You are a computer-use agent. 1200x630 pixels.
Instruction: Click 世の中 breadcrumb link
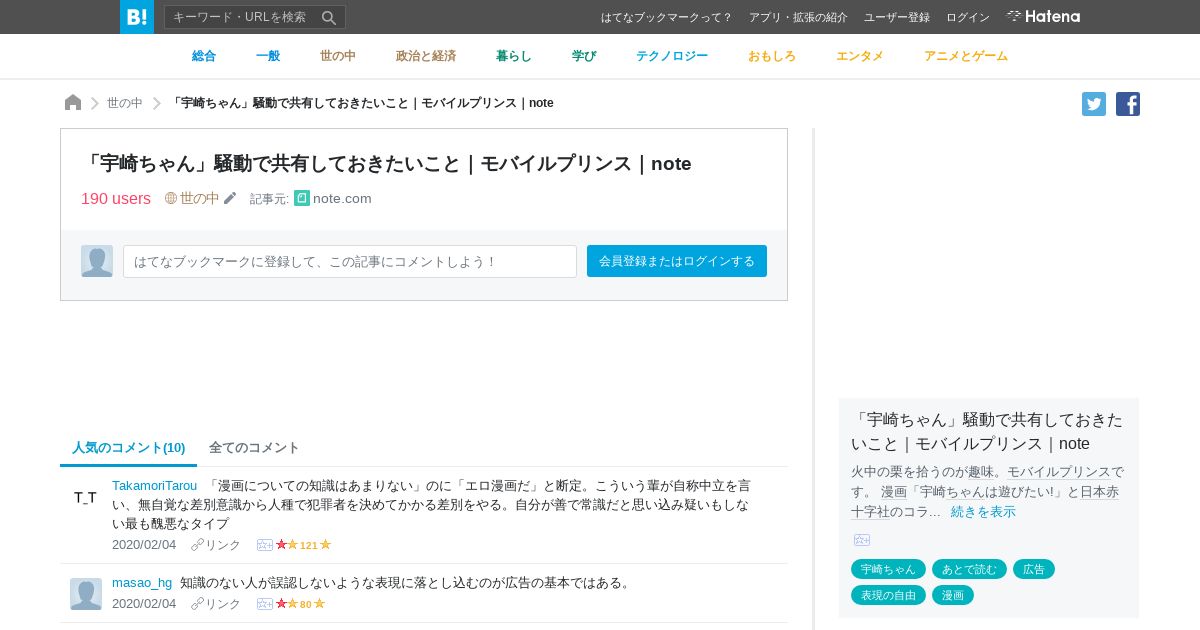point(125,103)
